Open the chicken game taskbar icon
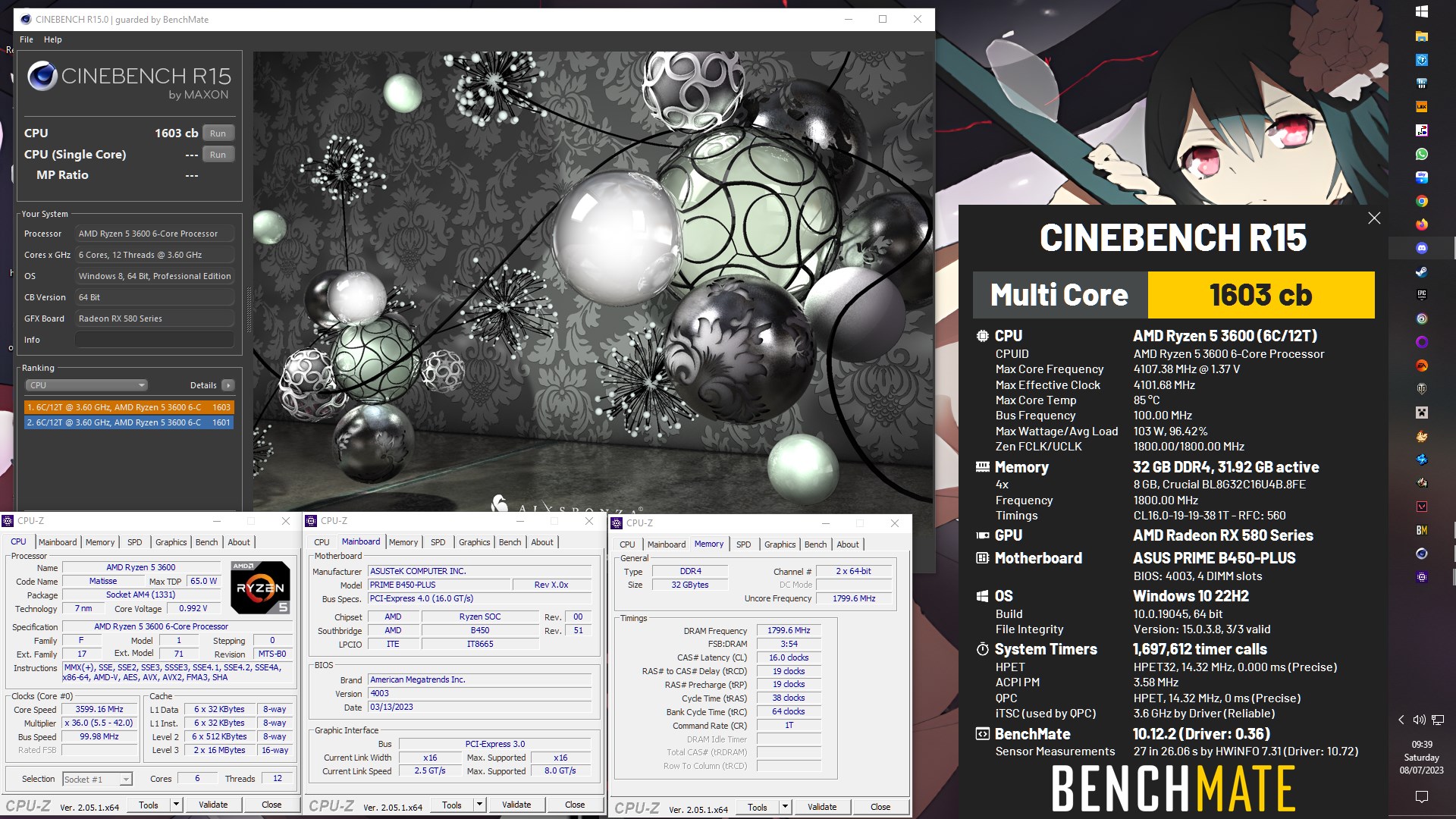Image resolution: width=1456 pixels, height=819 pixels. 1422,436
